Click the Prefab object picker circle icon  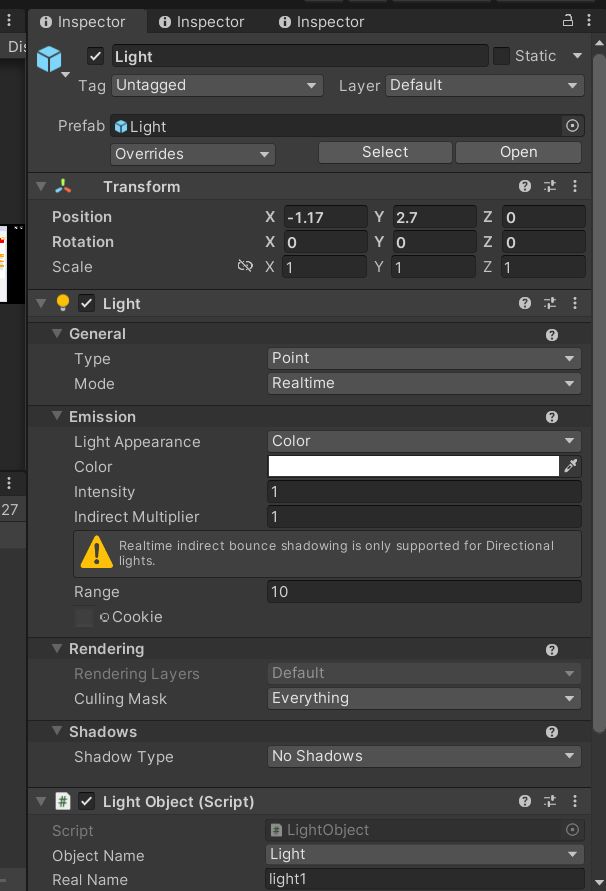(572, 126)
